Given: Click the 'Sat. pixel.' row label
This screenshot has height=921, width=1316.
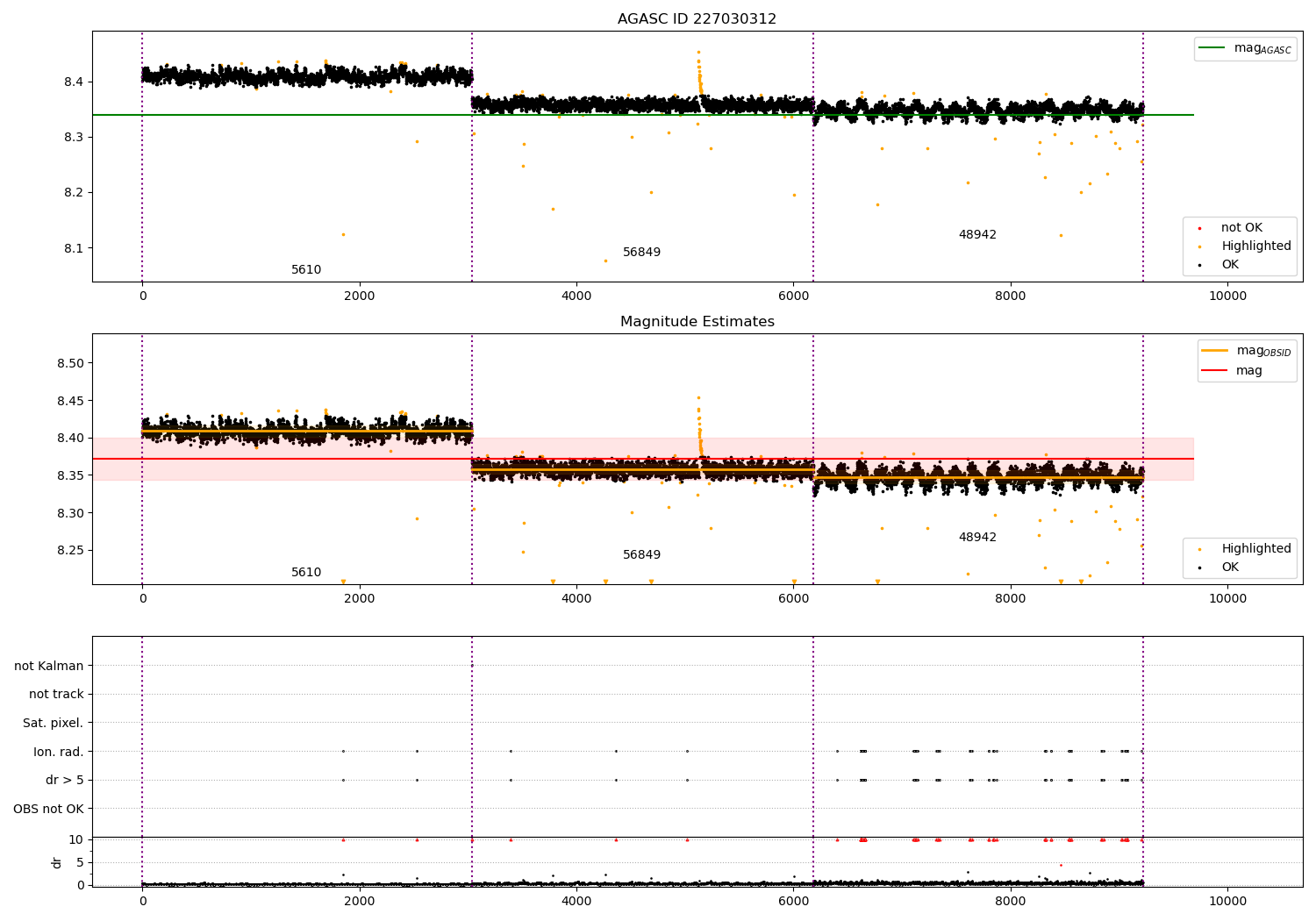Looking at the screenshot, I should click(x=54, y=724).
